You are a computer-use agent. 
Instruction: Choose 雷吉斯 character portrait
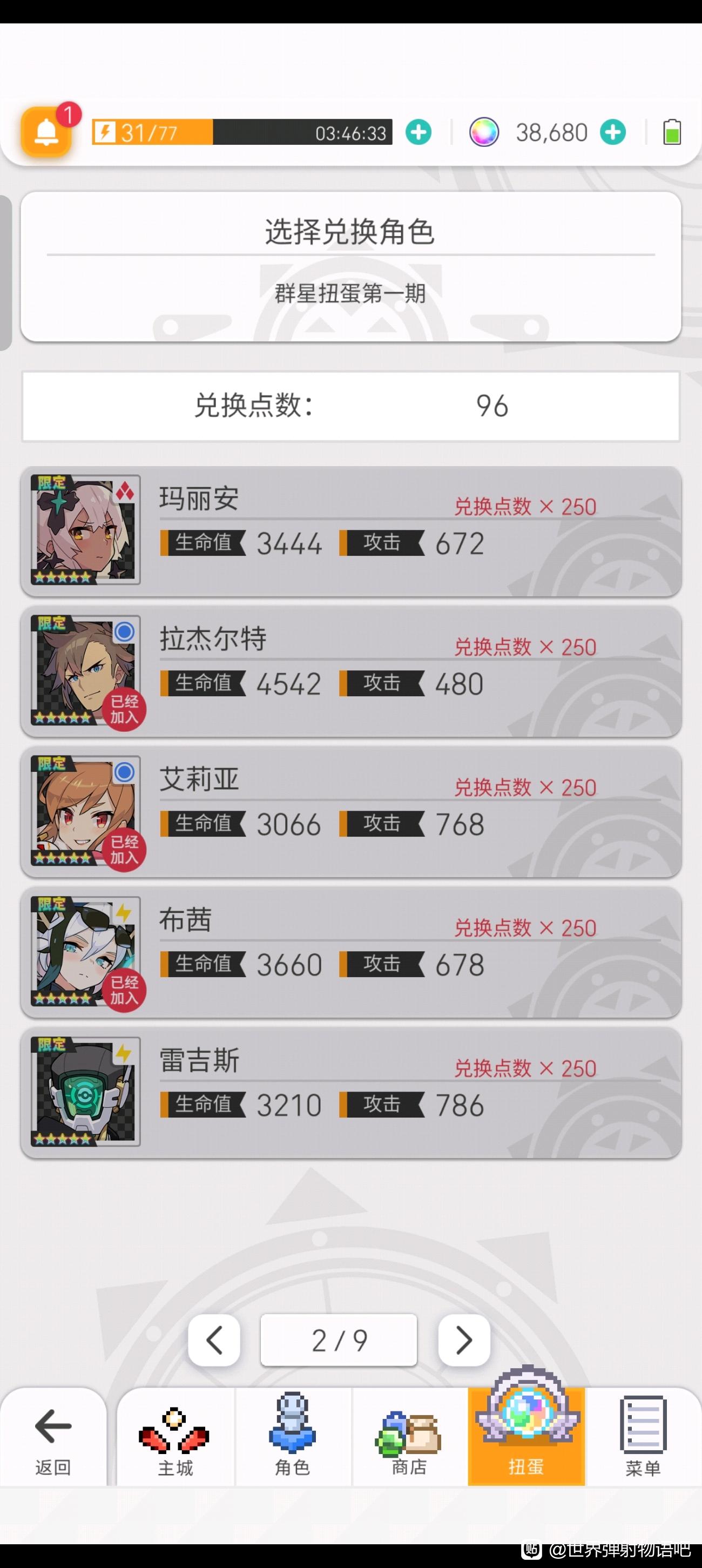pyautogui.click(x=86, y=1092)
